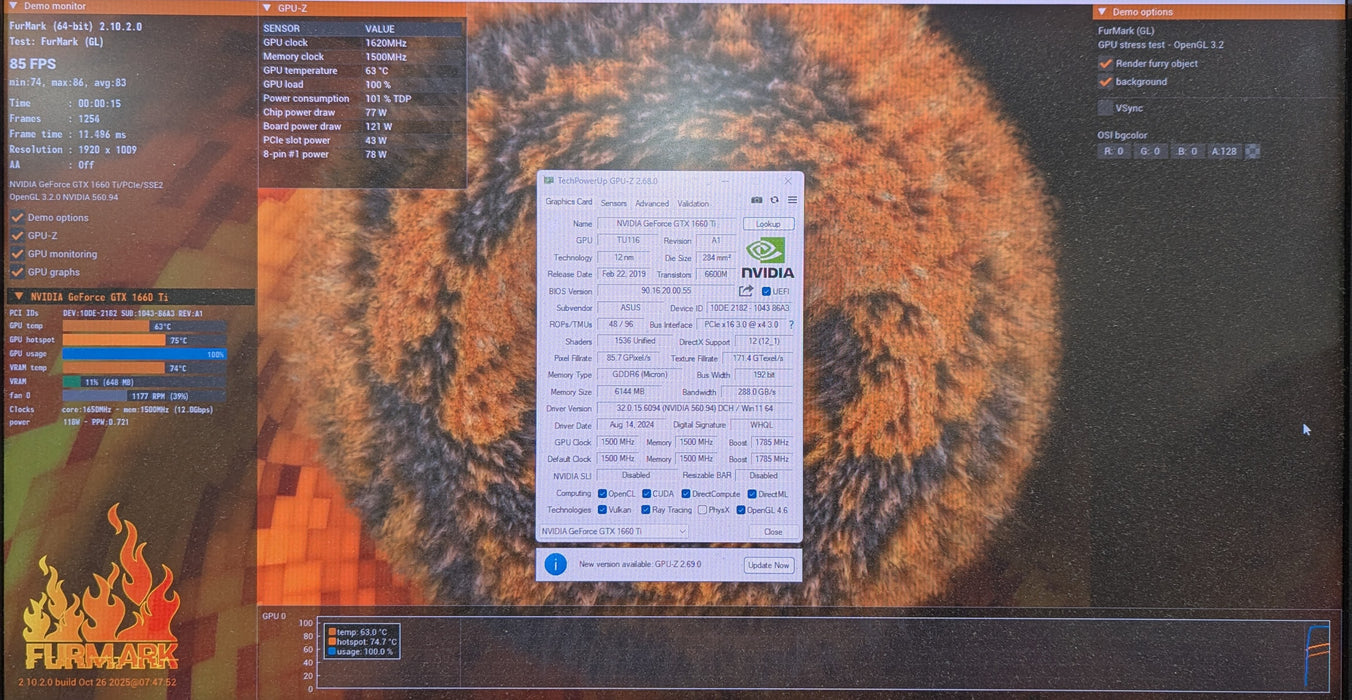
Task: Collapse the GPU-Z sensor overlay panel
Action: 266,8
